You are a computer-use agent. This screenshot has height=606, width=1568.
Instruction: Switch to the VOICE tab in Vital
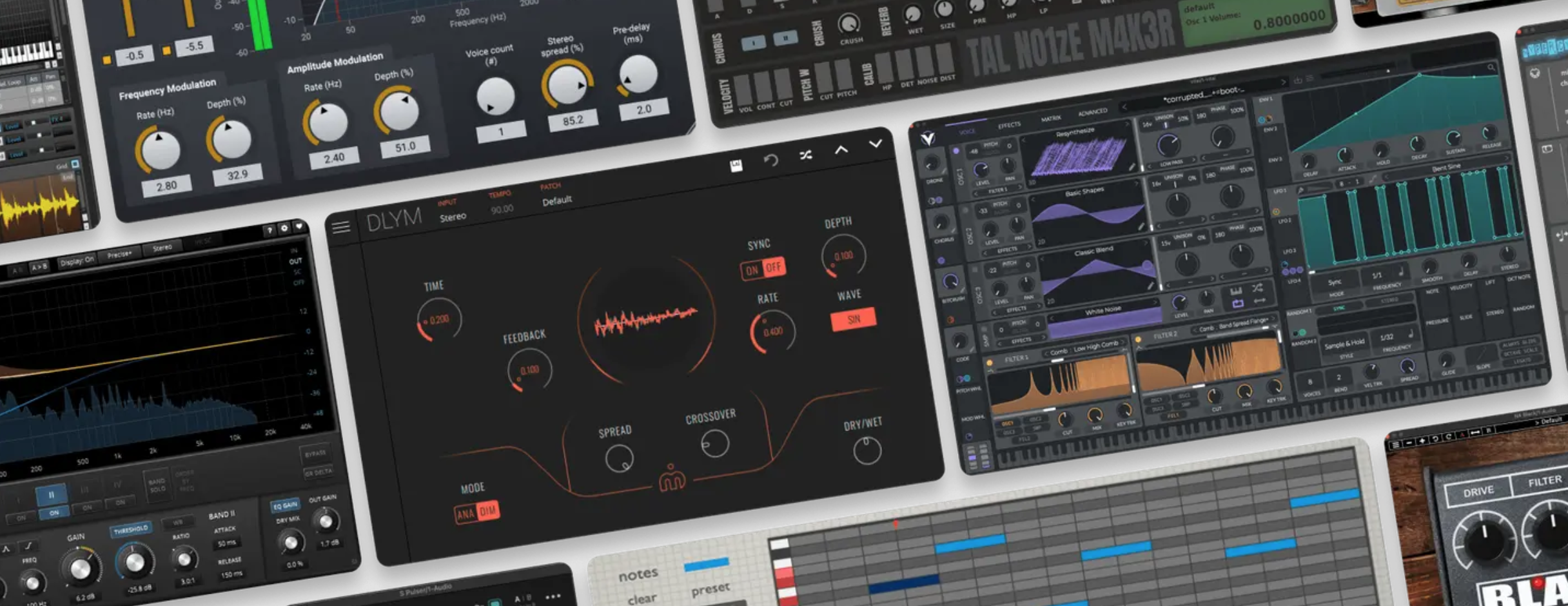tap(967, 132)
